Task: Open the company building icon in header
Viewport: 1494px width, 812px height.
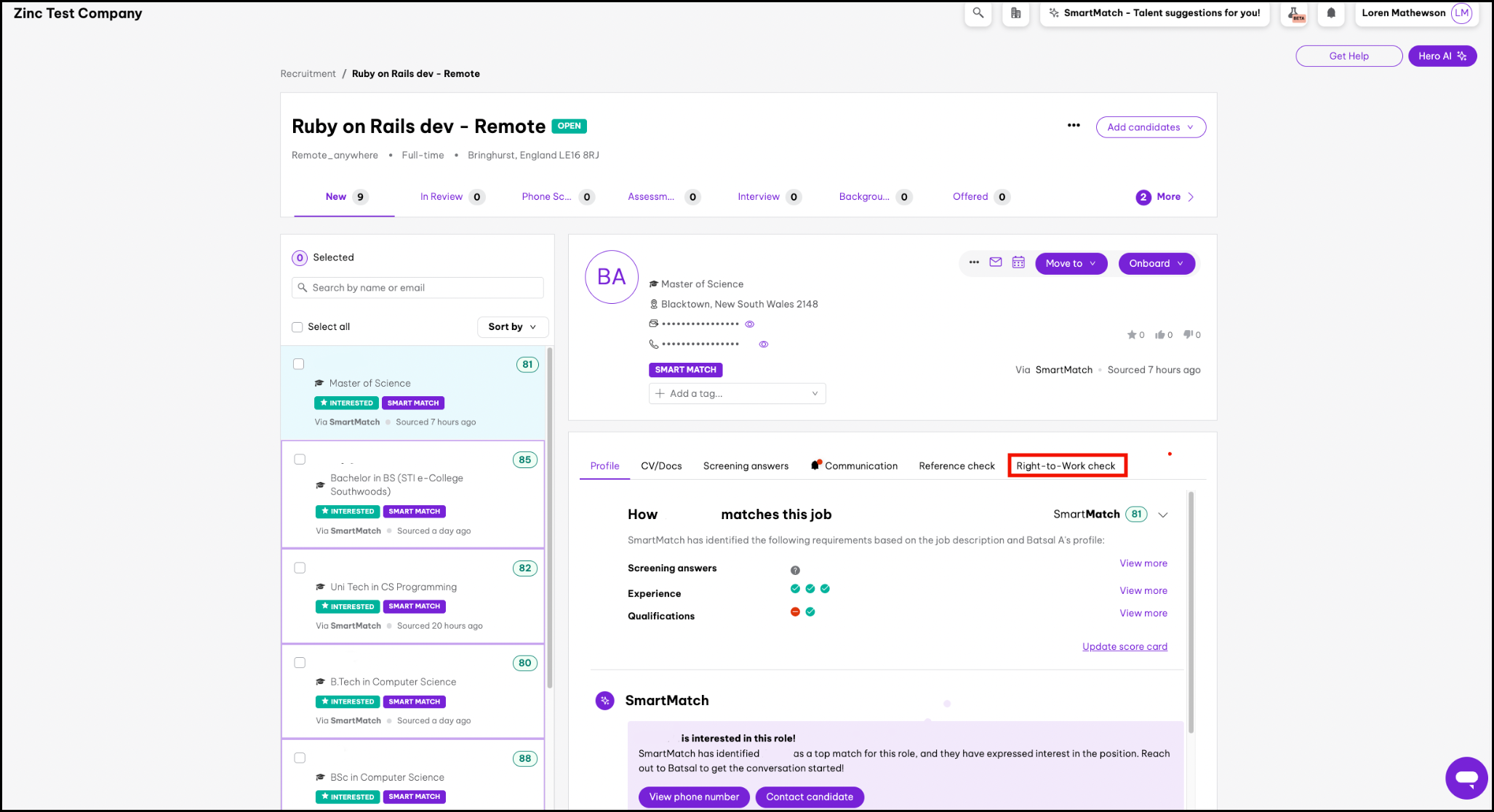Action: pyautogui.click(x=1015, y=13)
